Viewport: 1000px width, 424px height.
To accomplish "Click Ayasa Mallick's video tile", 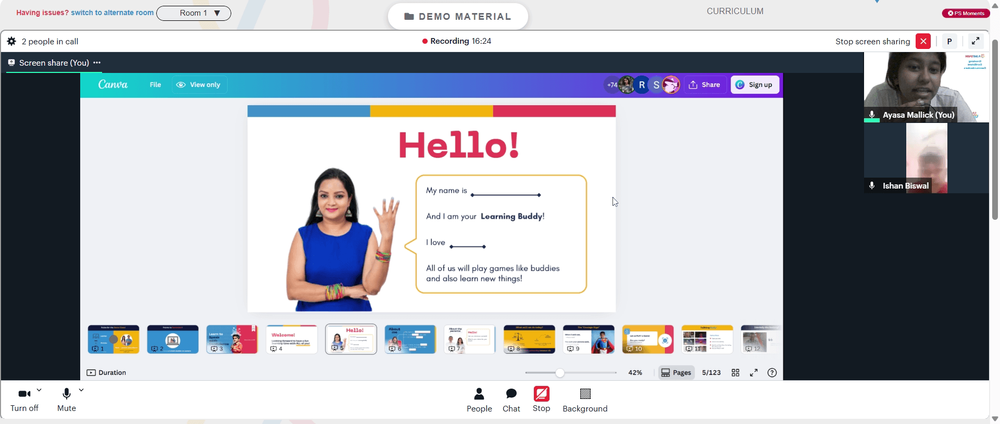I will pyautogui.click(x=926, y=87).
